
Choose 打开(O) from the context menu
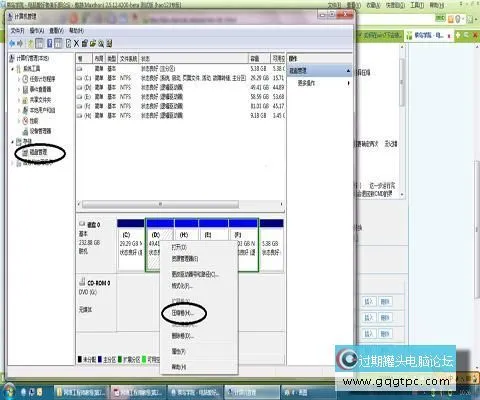tap(199, 247)
